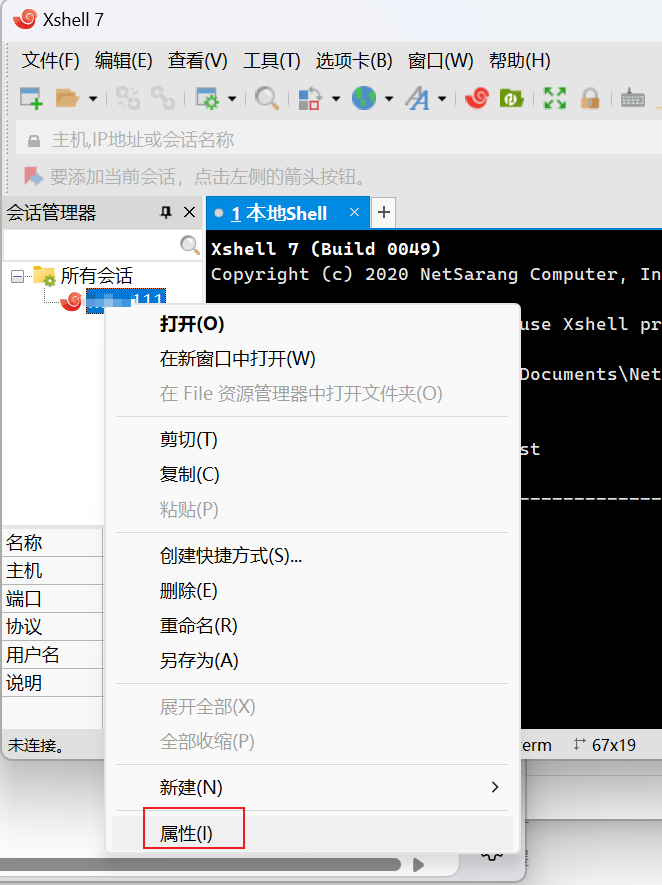The width and height of the screenshot is (662, 885).
Task: Expand the Font dropdown arrow
Action: [442, 99]
